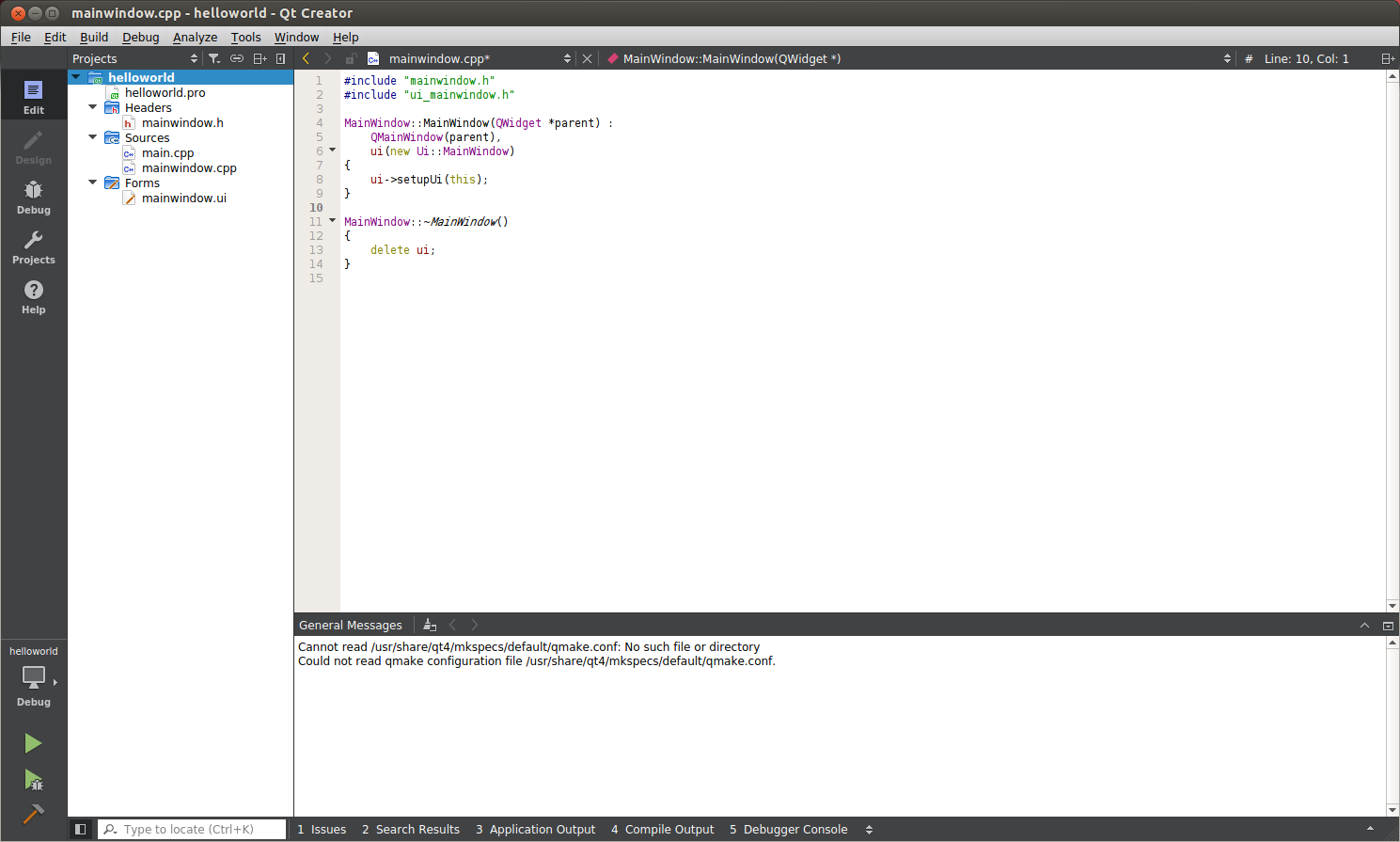Go to next item in messages pane
Screen dimensions: 1400x842
[x=475, y=625]
